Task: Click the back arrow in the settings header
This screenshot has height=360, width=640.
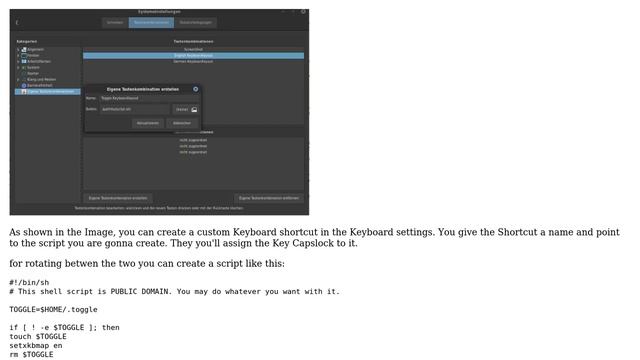Action: 17,22
